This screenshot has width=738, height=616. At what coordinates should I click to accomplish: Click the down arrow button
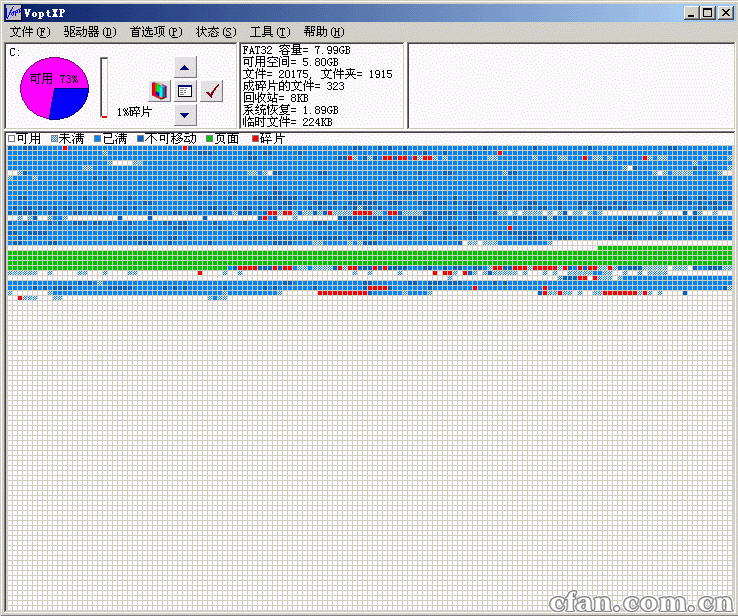pyautogui.click(x=185, y=114)
